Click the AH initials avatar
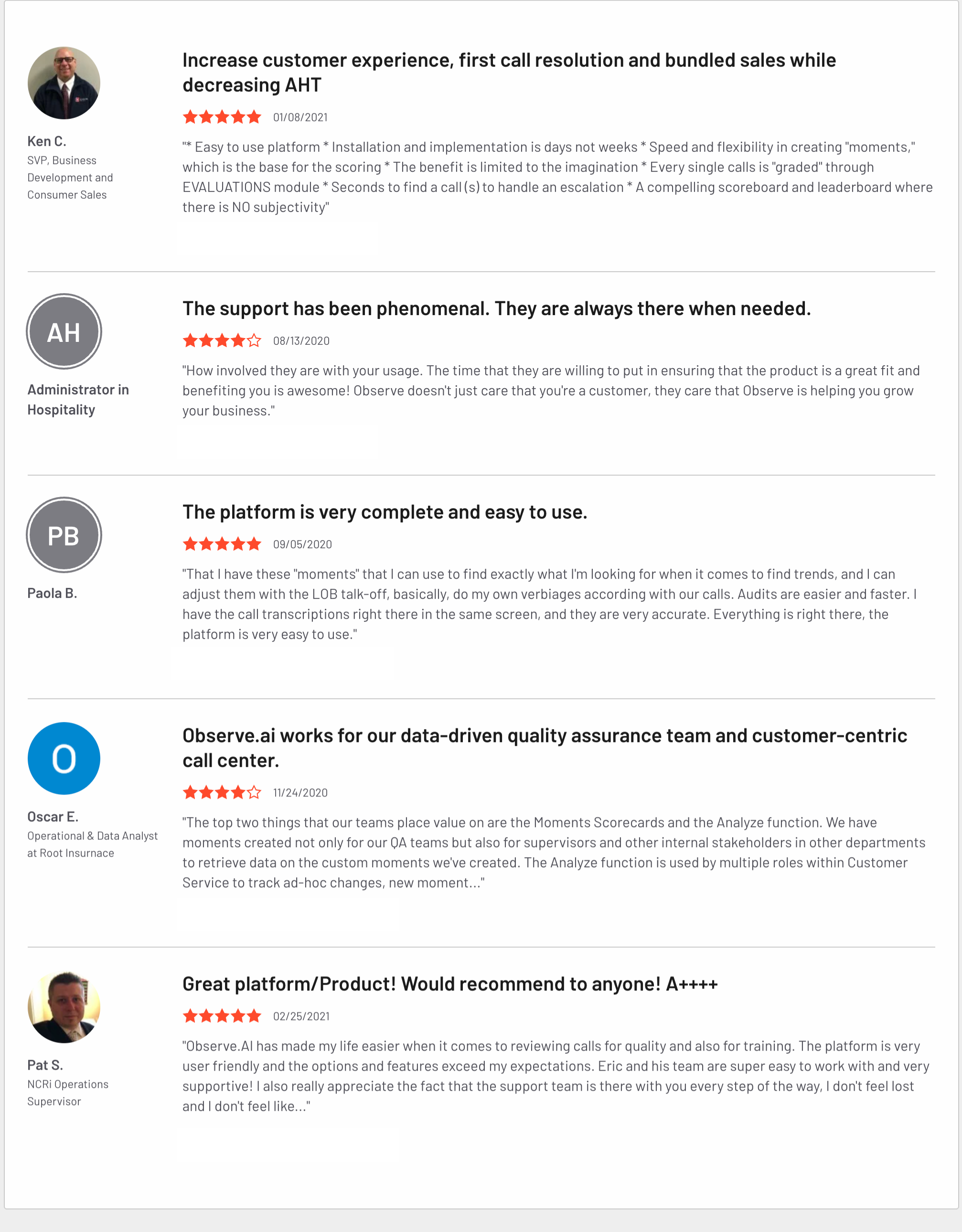The height and width of the screenshot is (1232, 962). pyautogui.click(x=64, y=332)
